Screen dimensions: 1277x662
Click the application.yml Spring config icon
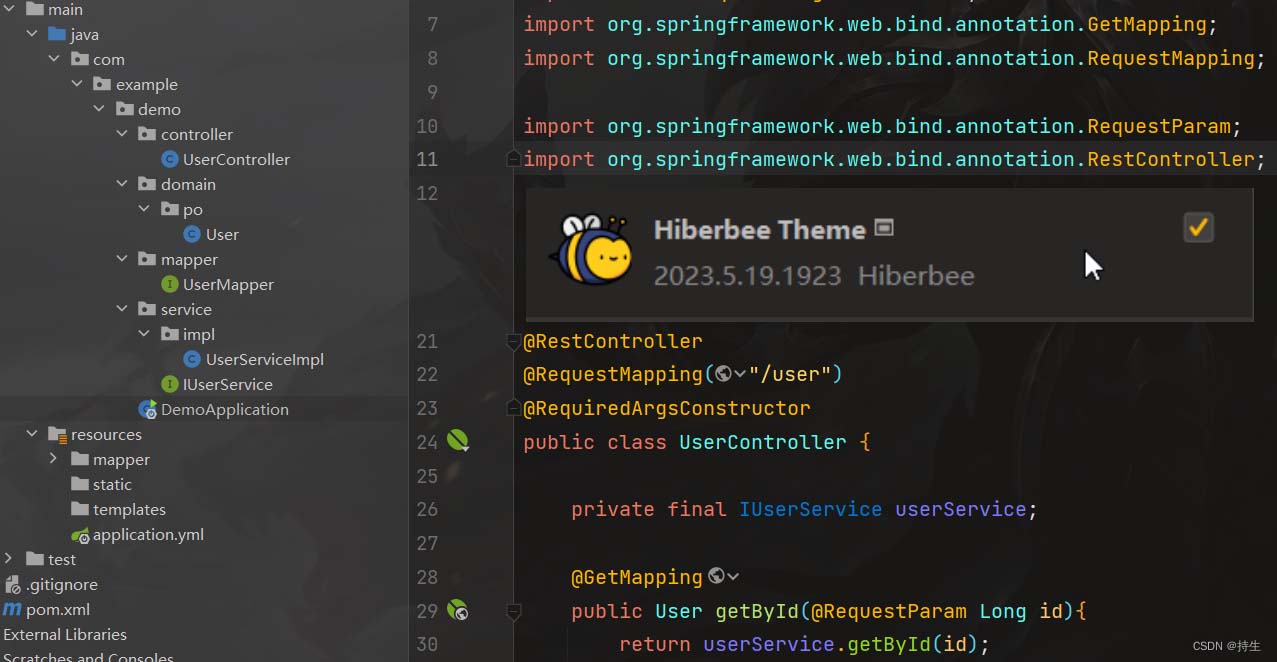(x=80, y=535)
